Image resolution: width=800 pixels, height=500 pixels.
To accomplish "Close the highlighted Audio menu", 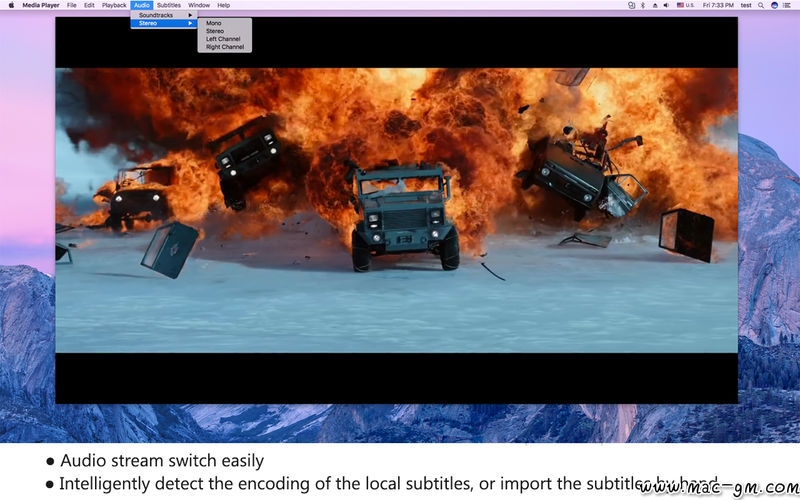I will (141, 5).
